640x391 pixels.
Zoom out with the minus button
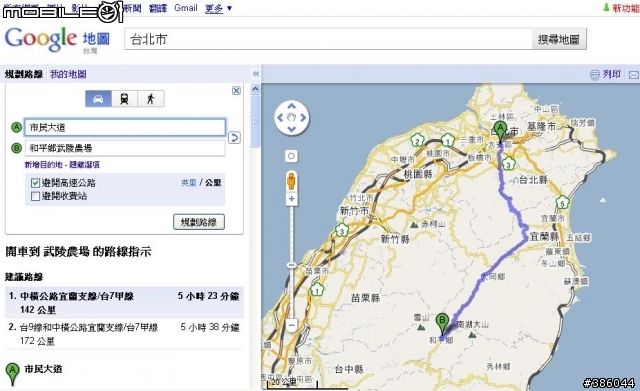click(x=291, y=325)
